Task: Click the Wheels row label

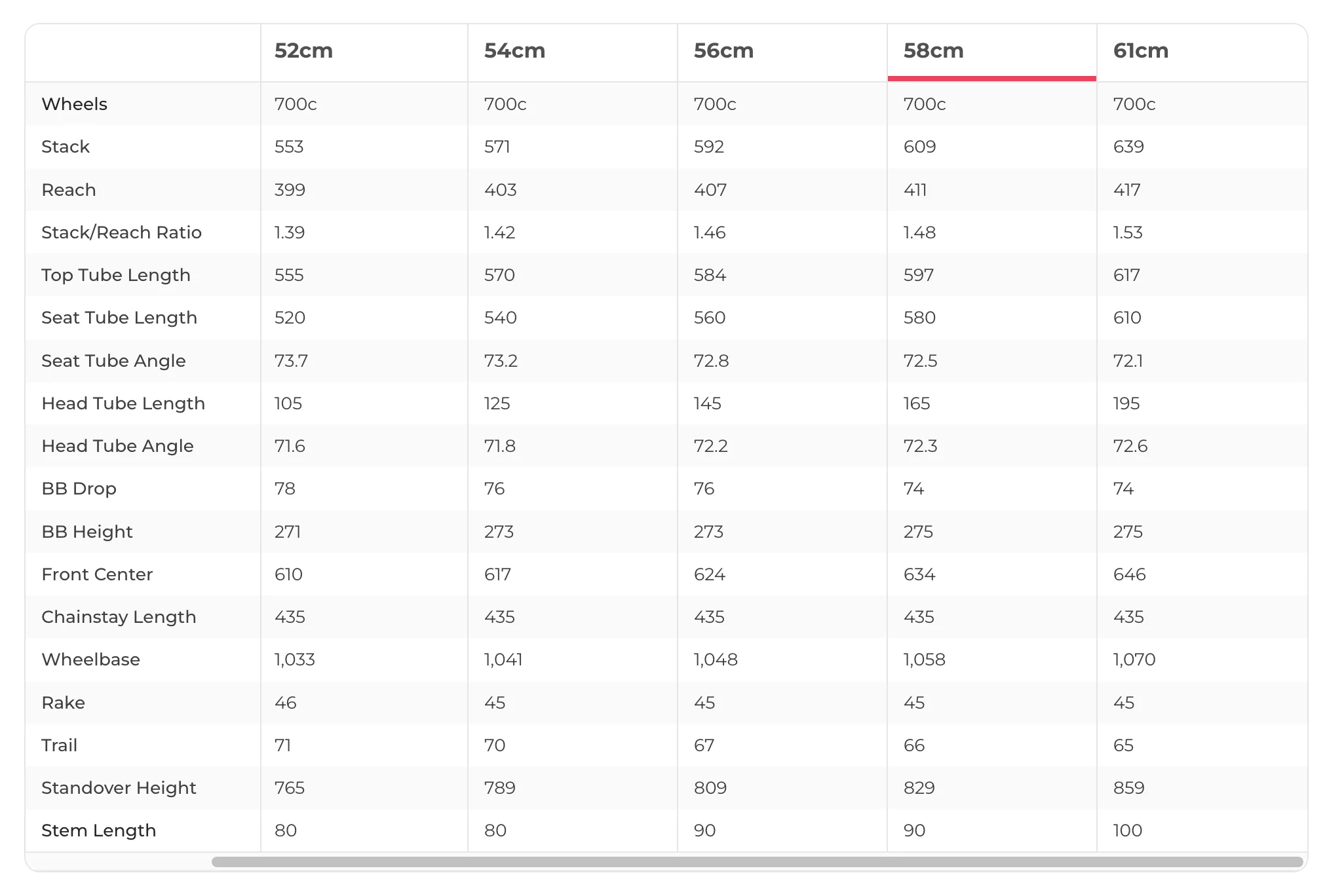Action: [x=74, y=104]
